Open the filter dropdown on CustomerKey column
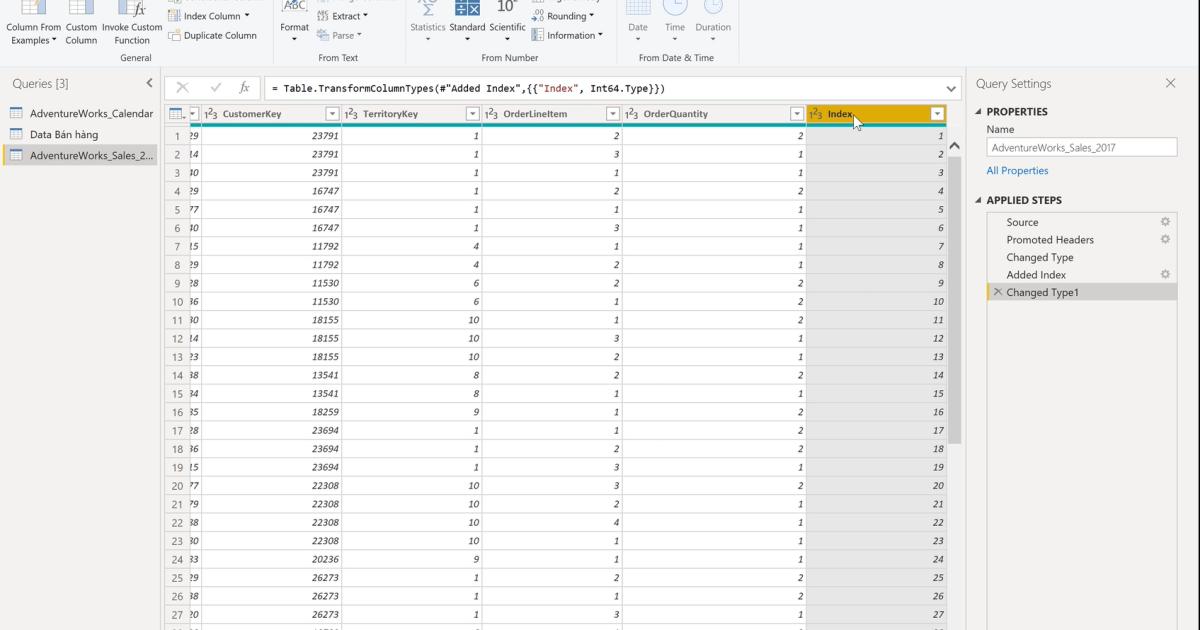1200x630 pixels. (x=331, y=114)
